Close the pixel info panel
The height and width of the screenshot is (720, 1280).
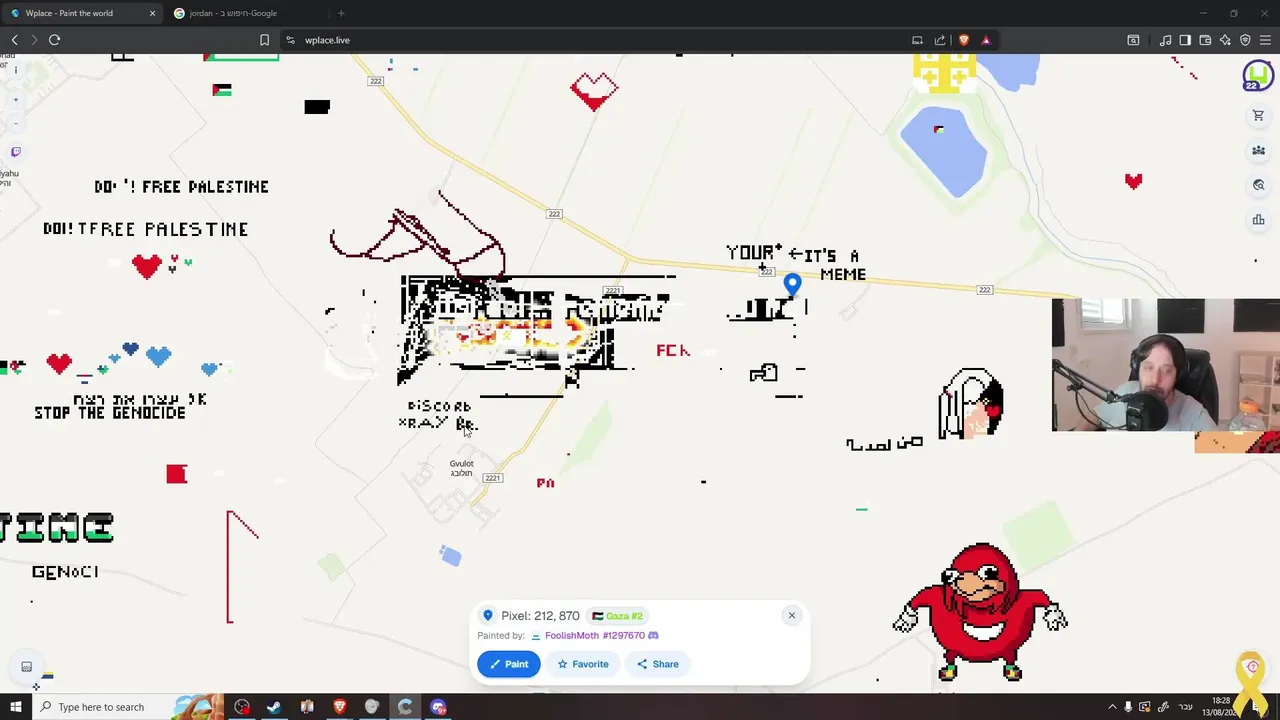[791, 615]
